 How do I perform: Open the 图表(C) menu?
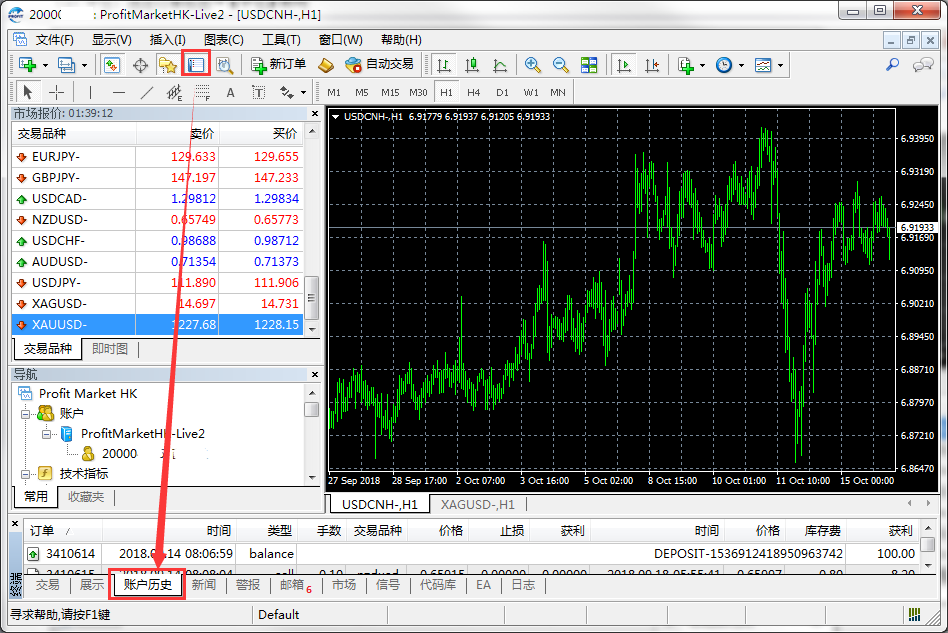[223, 40]
